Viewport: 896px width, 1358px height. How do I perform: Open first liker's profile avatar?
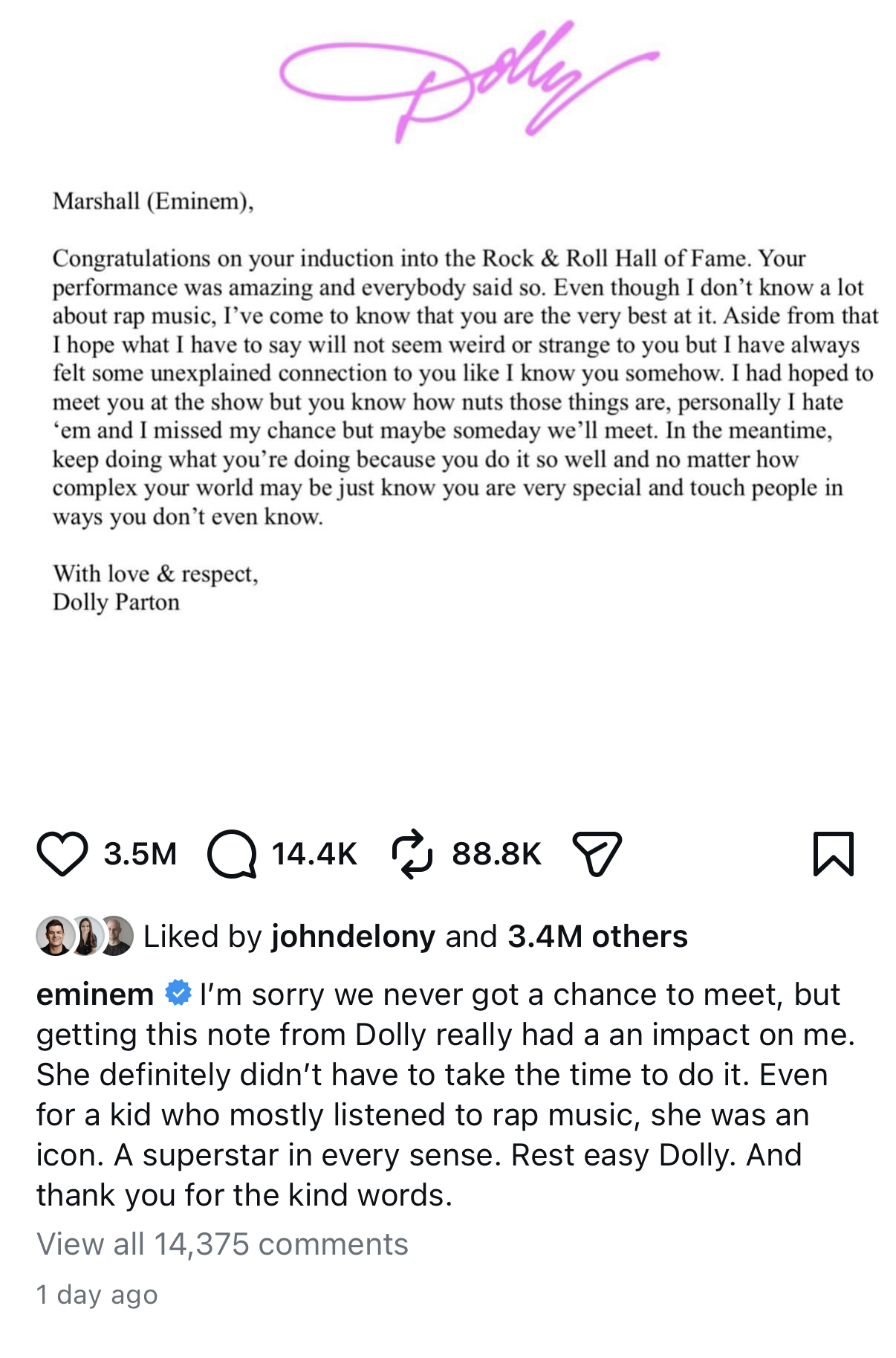click(55, 936)
